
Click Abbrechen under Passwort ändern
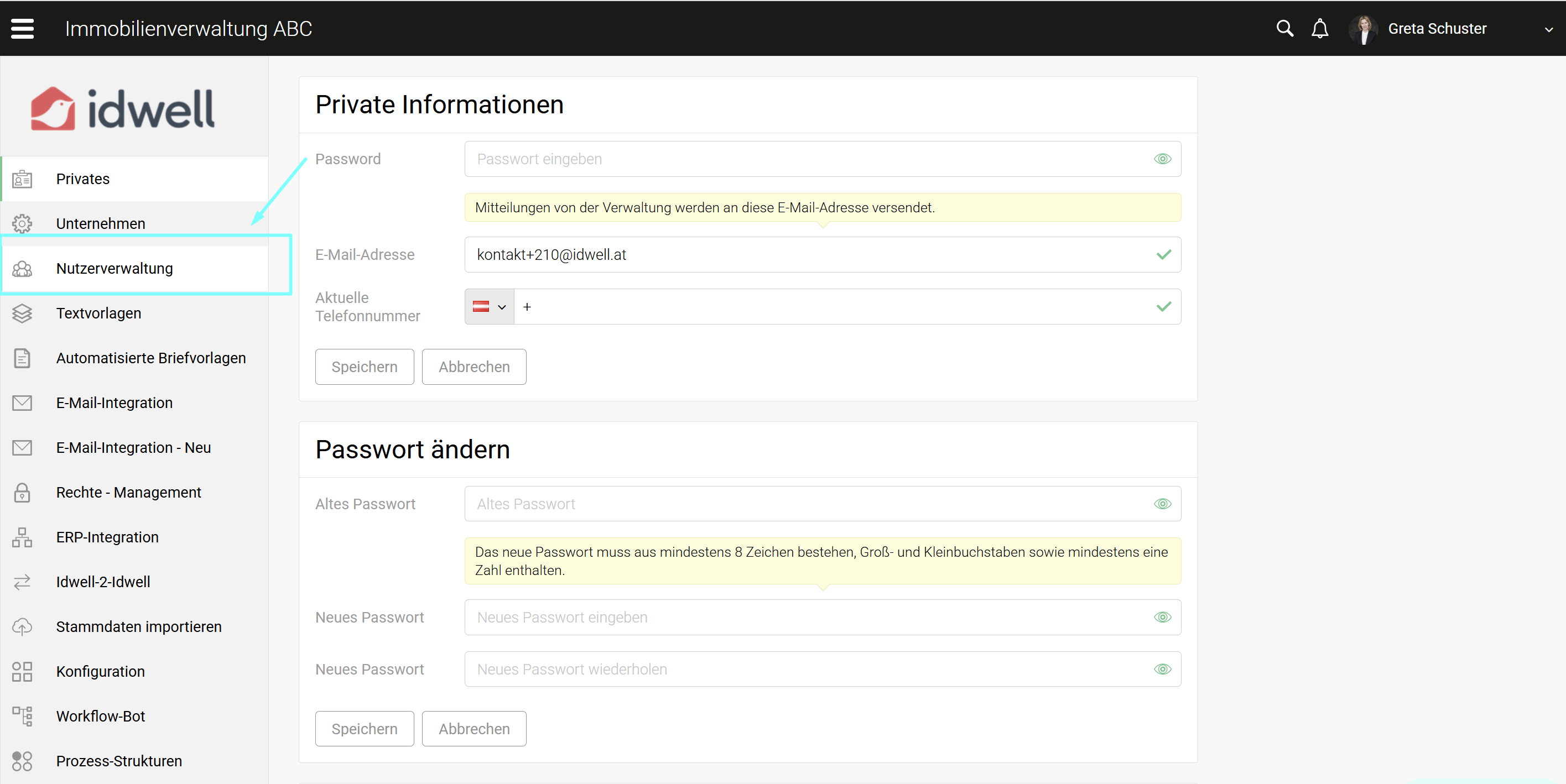coord(474,729)
